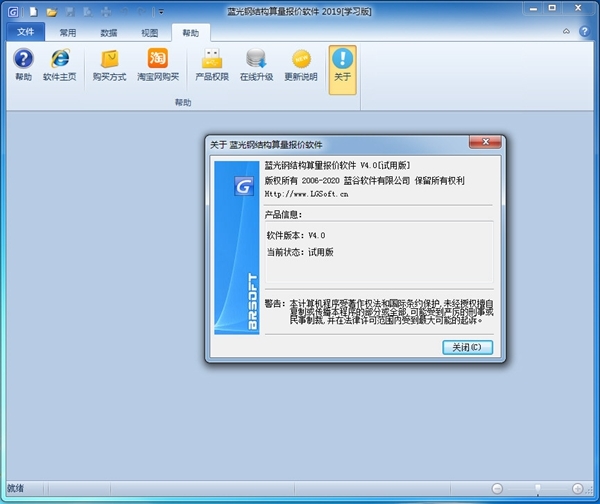Expand the quick access toolbar customize arrow
600x504 pixels.
(x=161, y=12)
